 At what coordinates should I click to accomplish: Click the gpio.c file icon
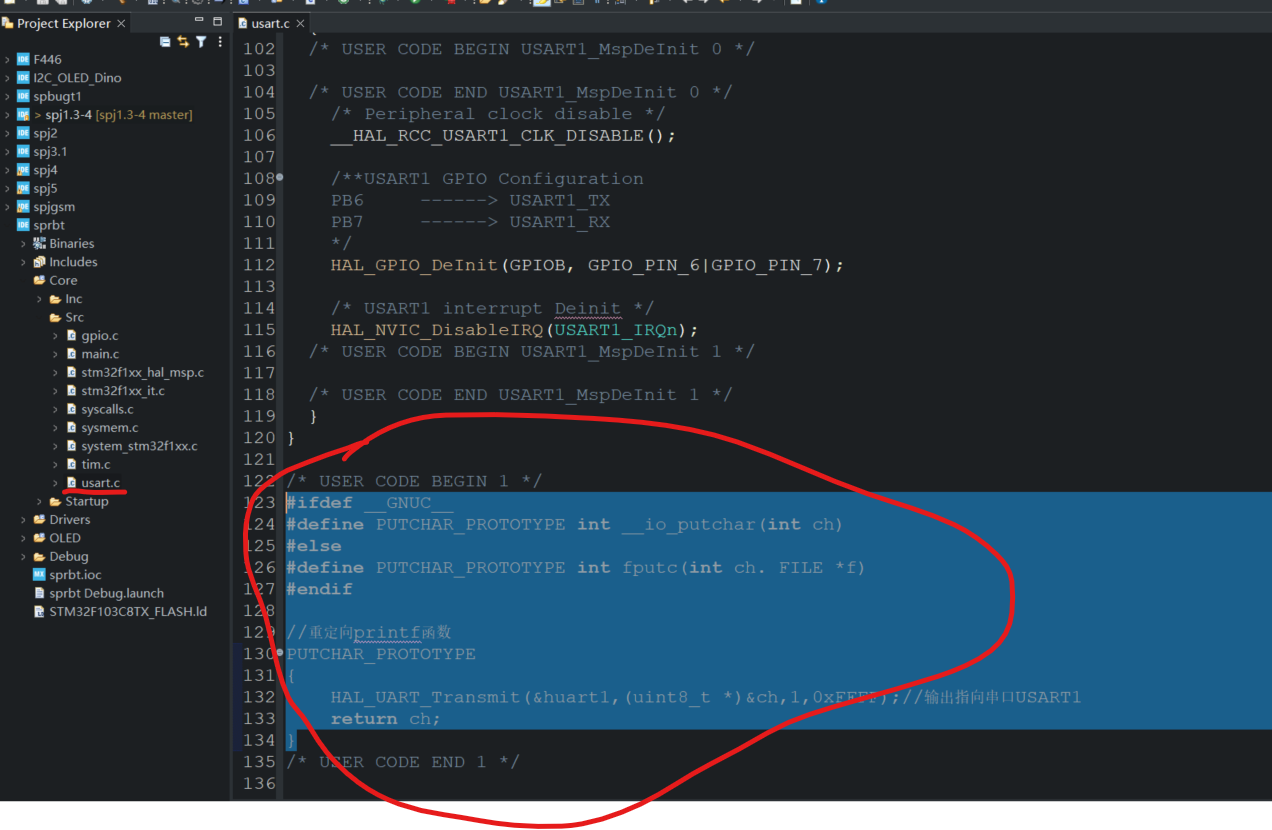click(71, 336)
